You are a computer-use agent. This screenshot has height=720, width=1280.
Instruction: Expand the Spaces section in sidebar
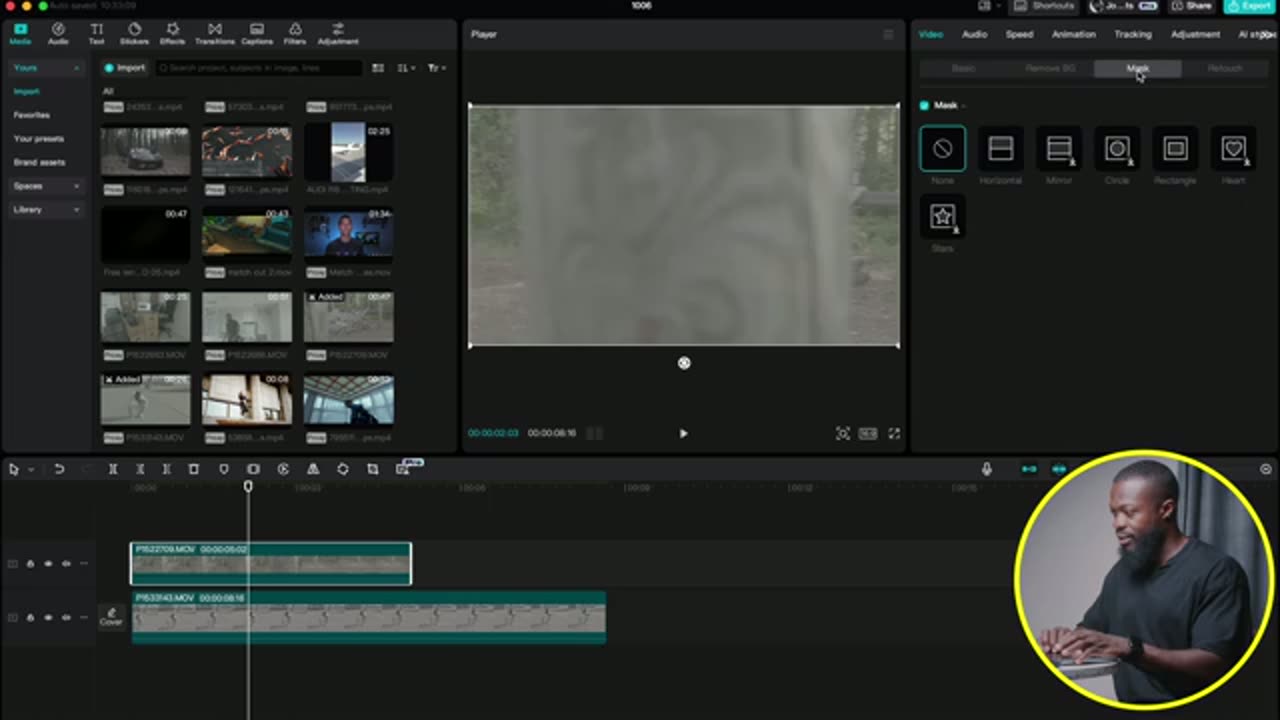pyautogui.click(x=76, y=186)
